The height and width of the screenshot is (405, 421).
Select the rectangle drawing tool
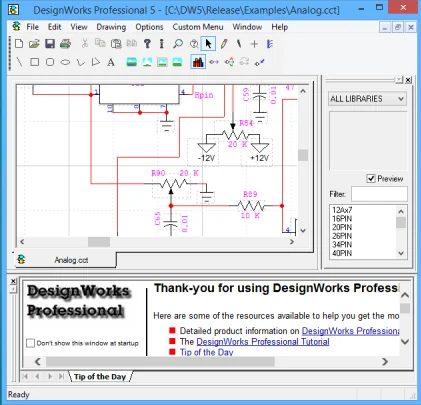[x=34, y=62]
